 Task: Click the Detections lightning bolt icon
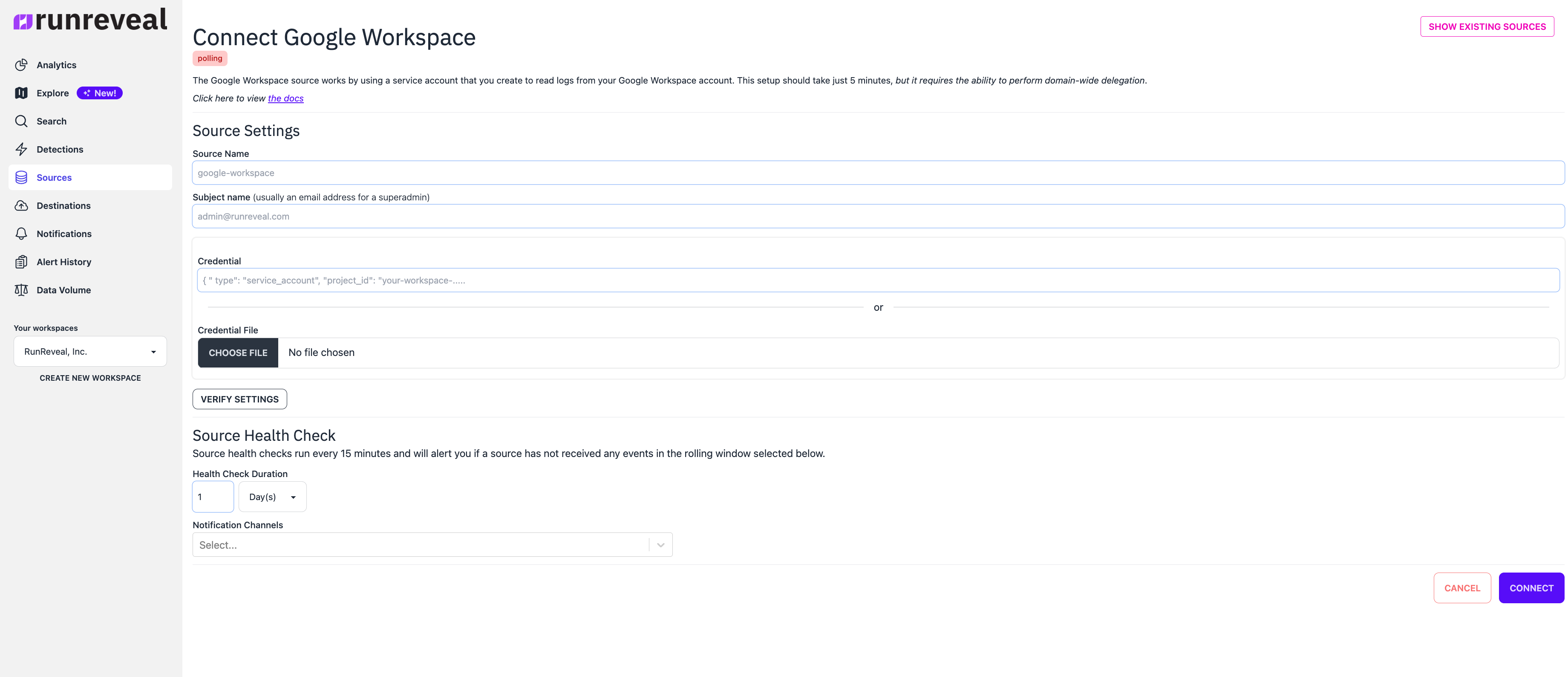[x=21, y=149]
